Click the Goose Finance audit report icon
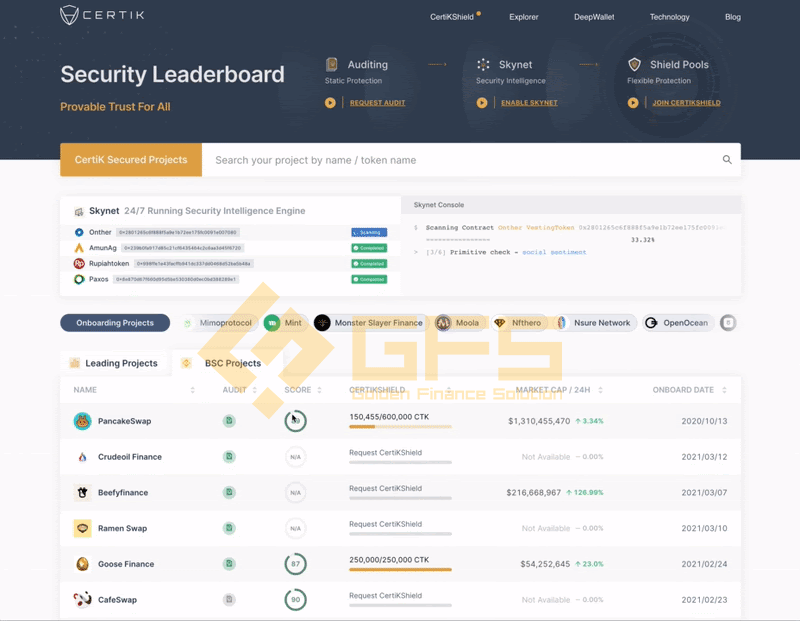Screen dimensions: 800x621 point(229,564)
